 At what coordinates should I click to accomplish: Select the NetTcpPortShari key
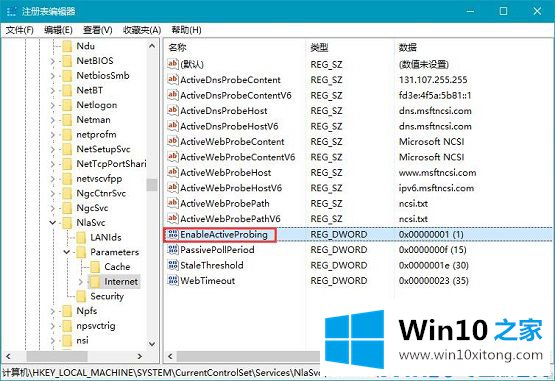click(x=111, y=164)
